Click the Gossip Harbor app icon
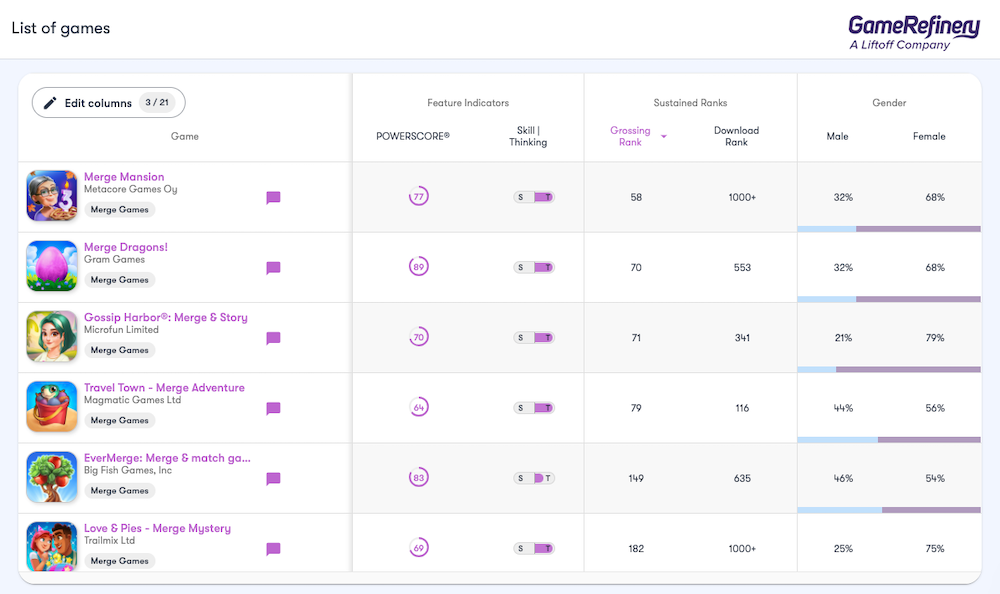This screenshot has width=1000, height=594. coord(52,336)
